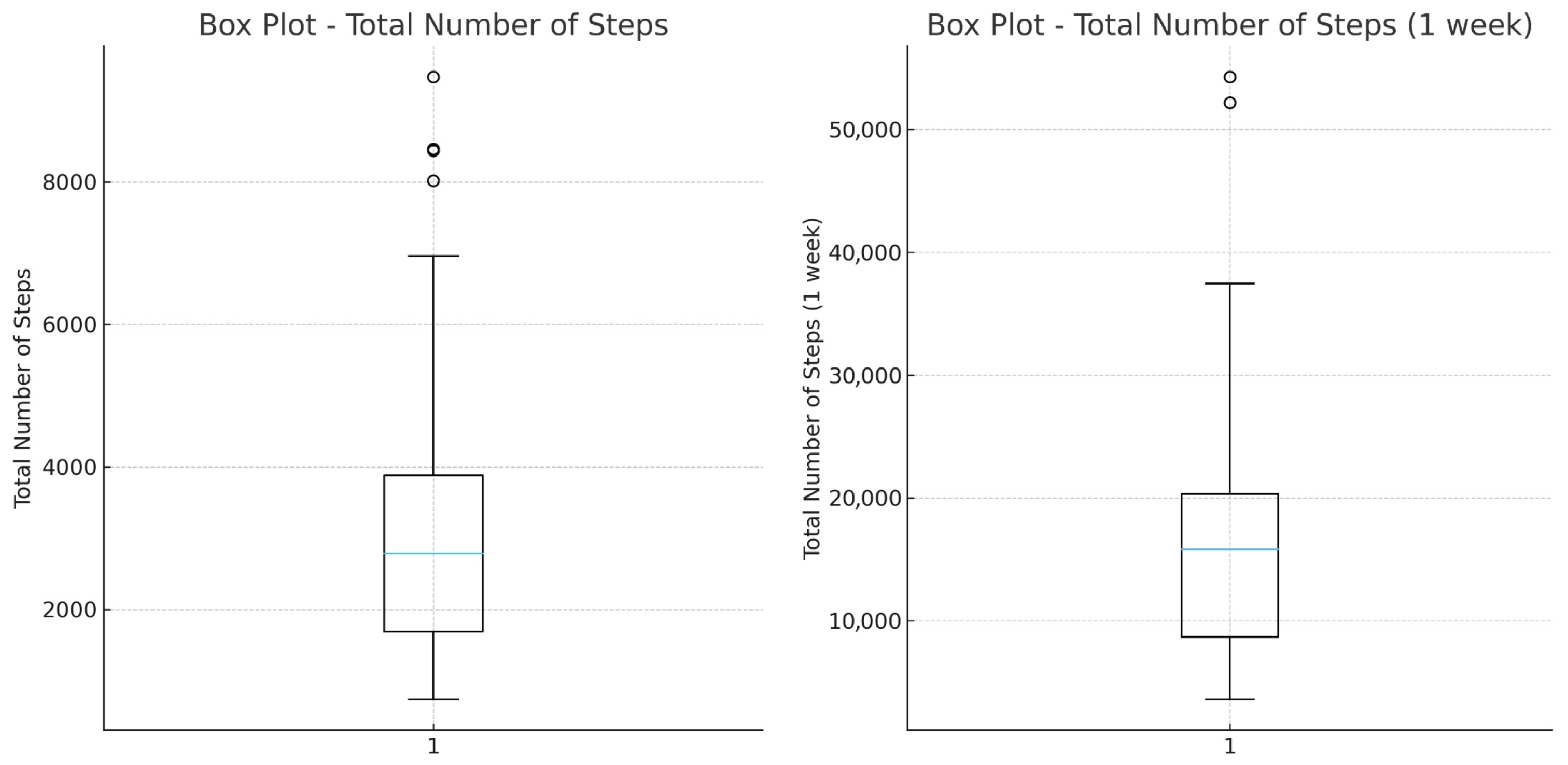Click the x-axis tick label "1" under the left plot

pyautogui.click(x=433, y=746)
